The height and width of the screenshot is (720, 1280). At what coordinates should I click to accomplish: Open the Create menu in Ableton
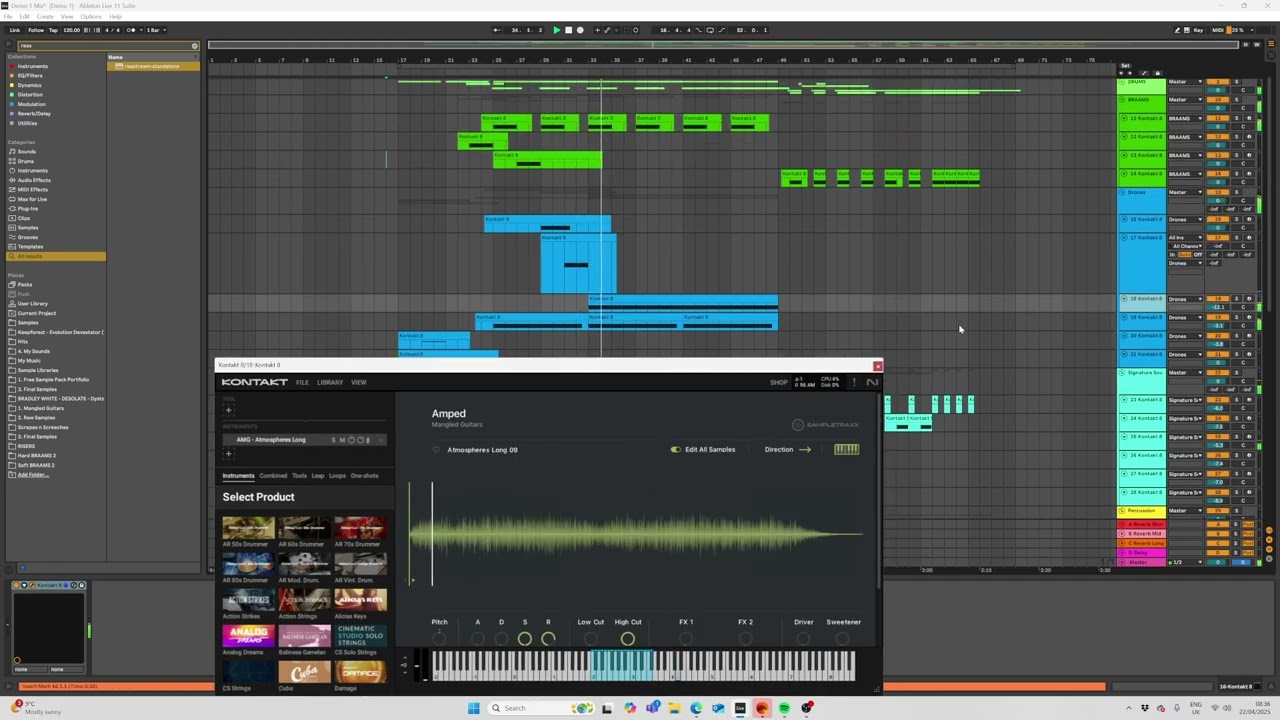click(45, 17)
